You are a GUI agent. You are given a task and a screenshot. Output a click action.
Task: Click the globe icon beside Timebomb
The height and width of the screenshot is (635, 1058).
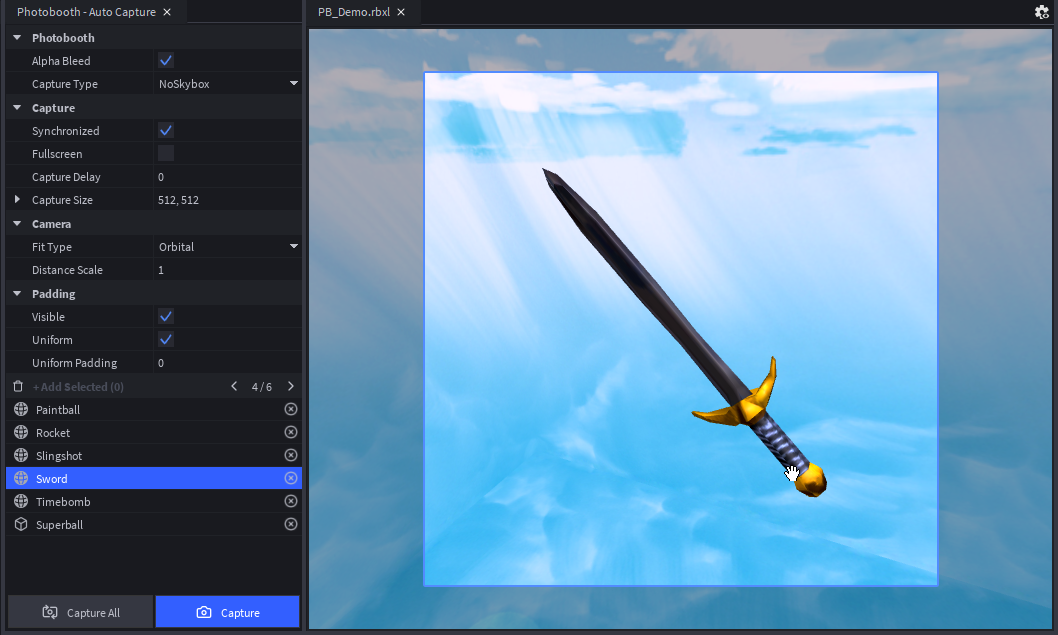pyautogui.click(x=21, y=501)
